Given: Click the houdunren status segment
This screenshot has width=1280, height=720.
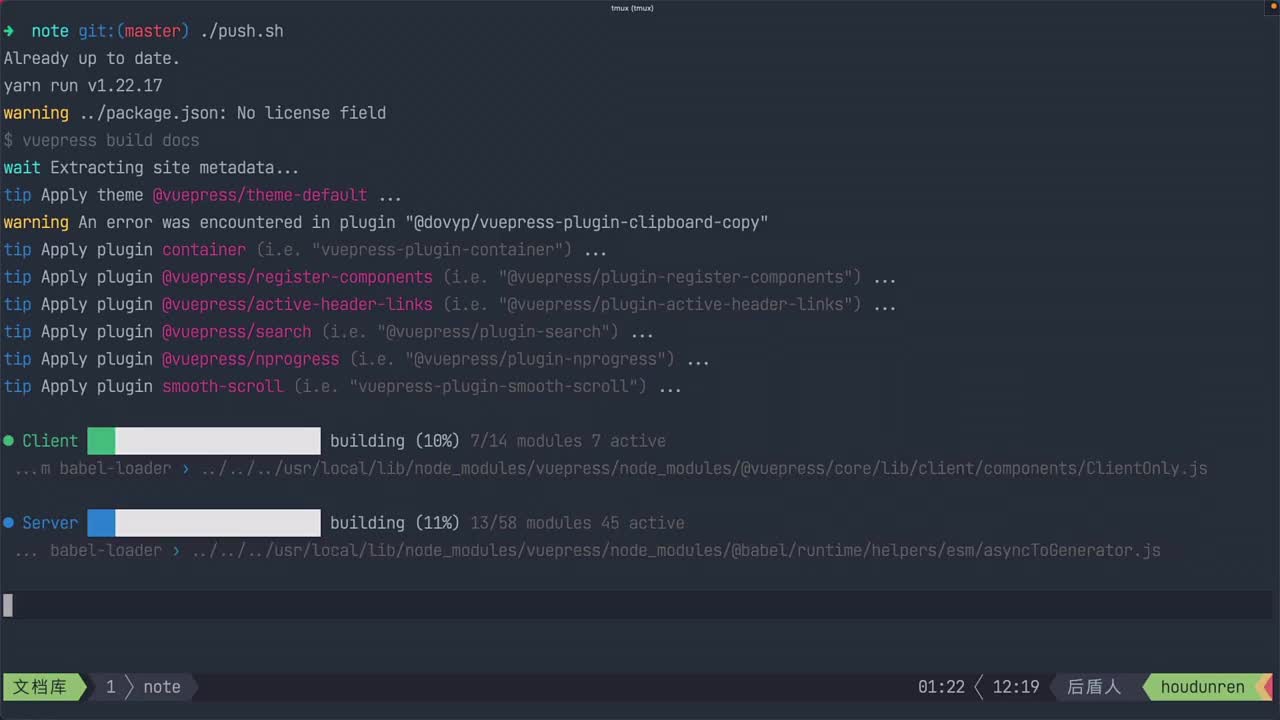Looking at the screenshot, I should (1203, 687).
